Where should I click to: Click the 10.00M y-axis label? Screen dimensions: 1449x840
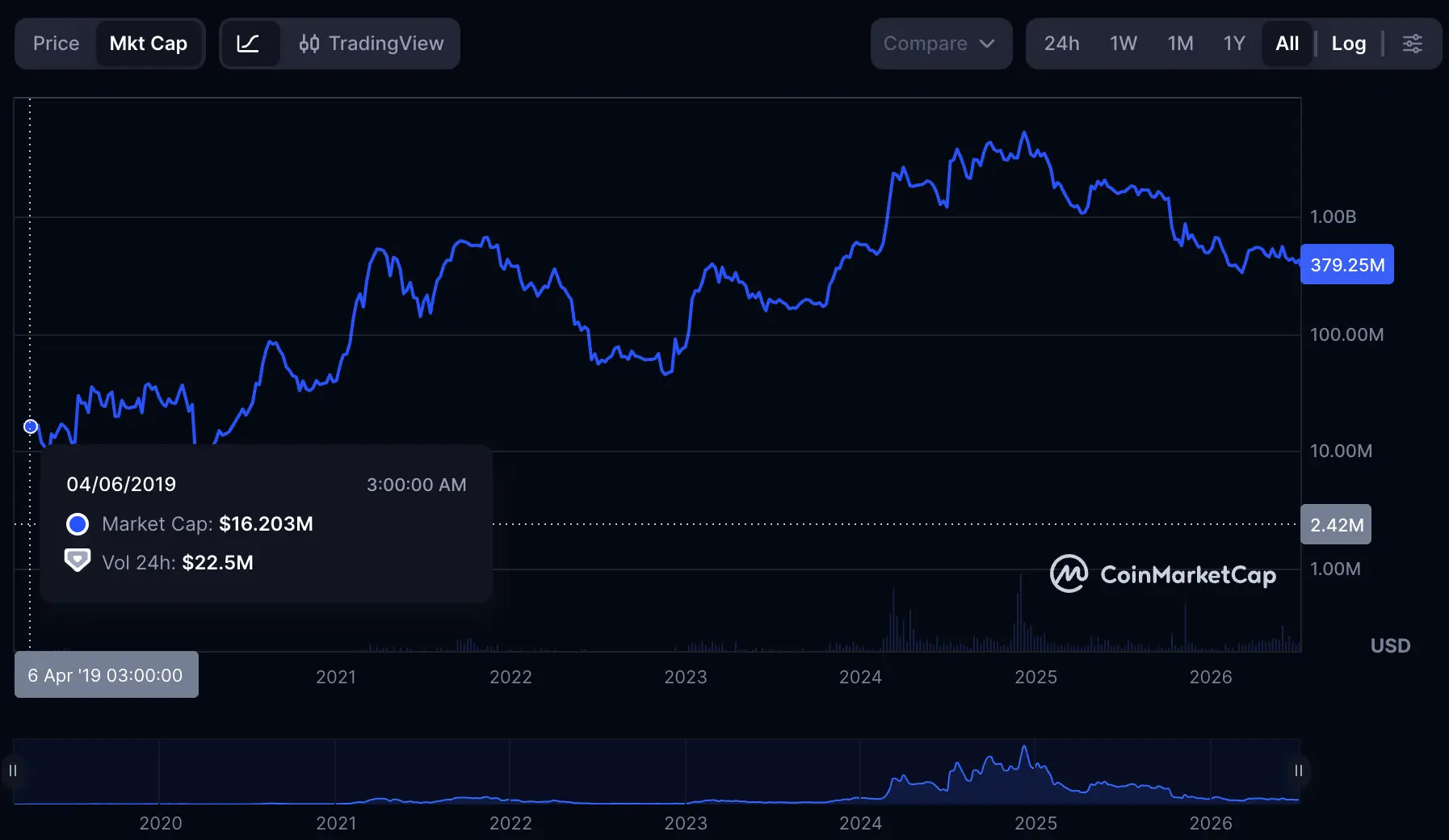(1341, 451)
